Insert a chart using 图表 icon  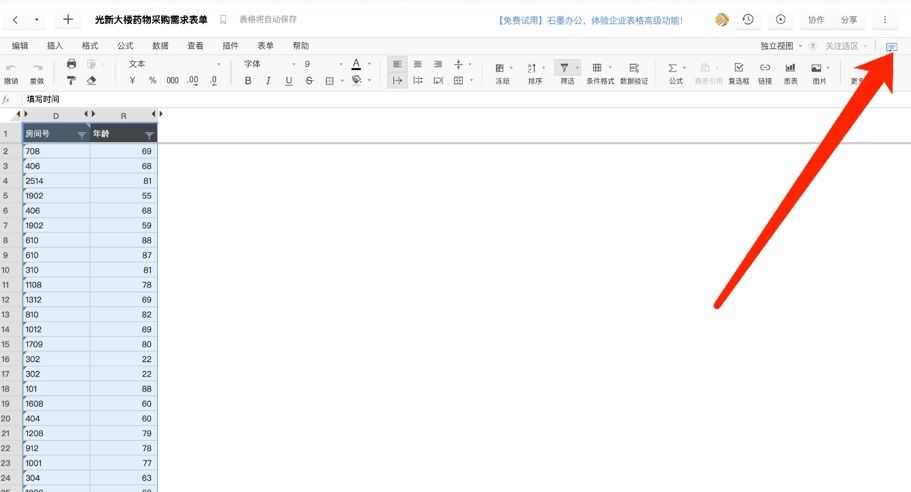[x=790, y=72]
